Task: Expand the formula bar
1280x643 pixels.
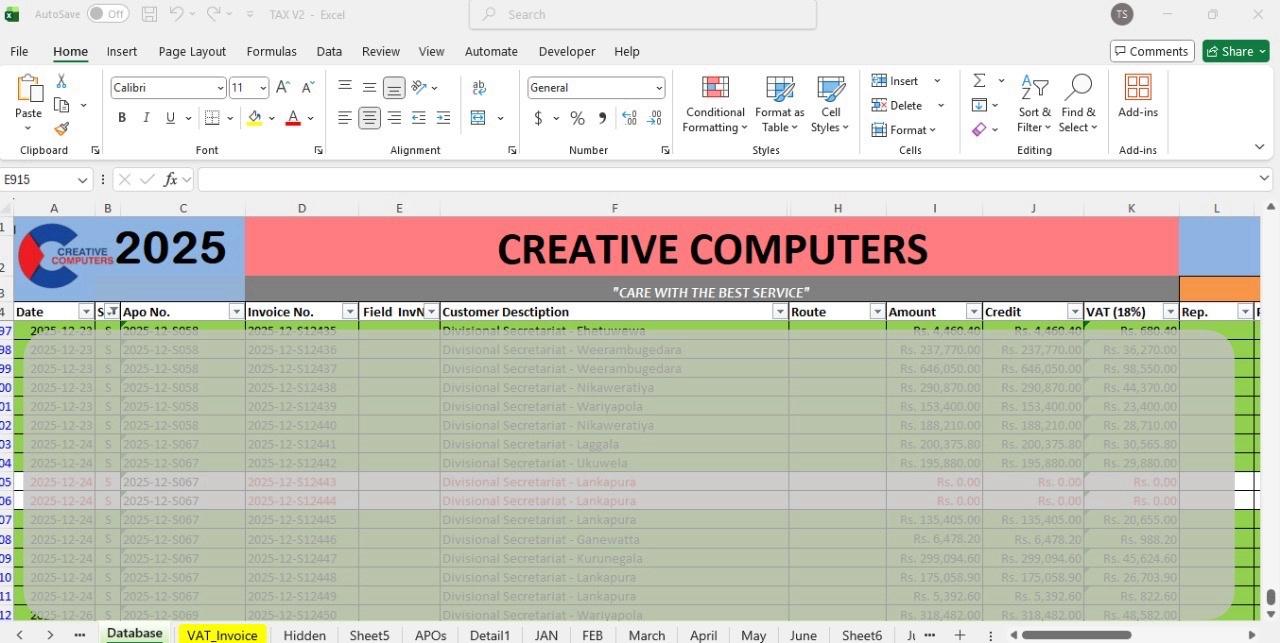Action: pyautogui.click(x=1265, y=179)
